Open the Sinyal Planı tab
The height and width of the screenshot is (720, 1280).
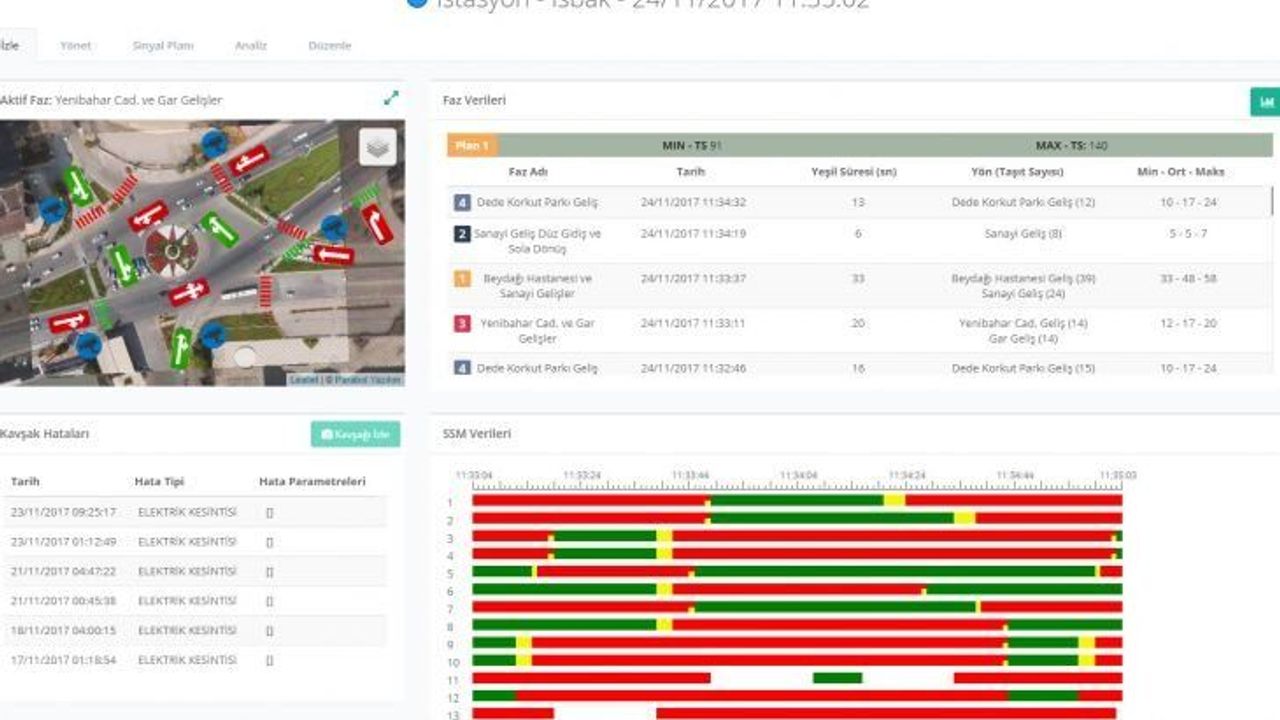click(x=163, y=46)
